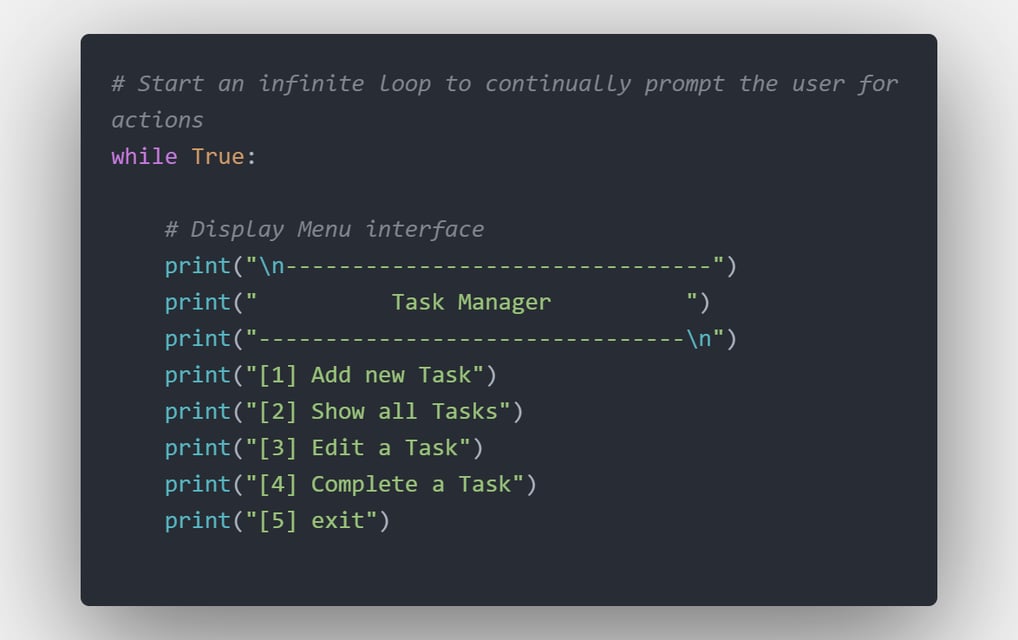Click the word 'Complete' in the menu string
This screenshot has height=640, width=1018.
tap(364, 484)
